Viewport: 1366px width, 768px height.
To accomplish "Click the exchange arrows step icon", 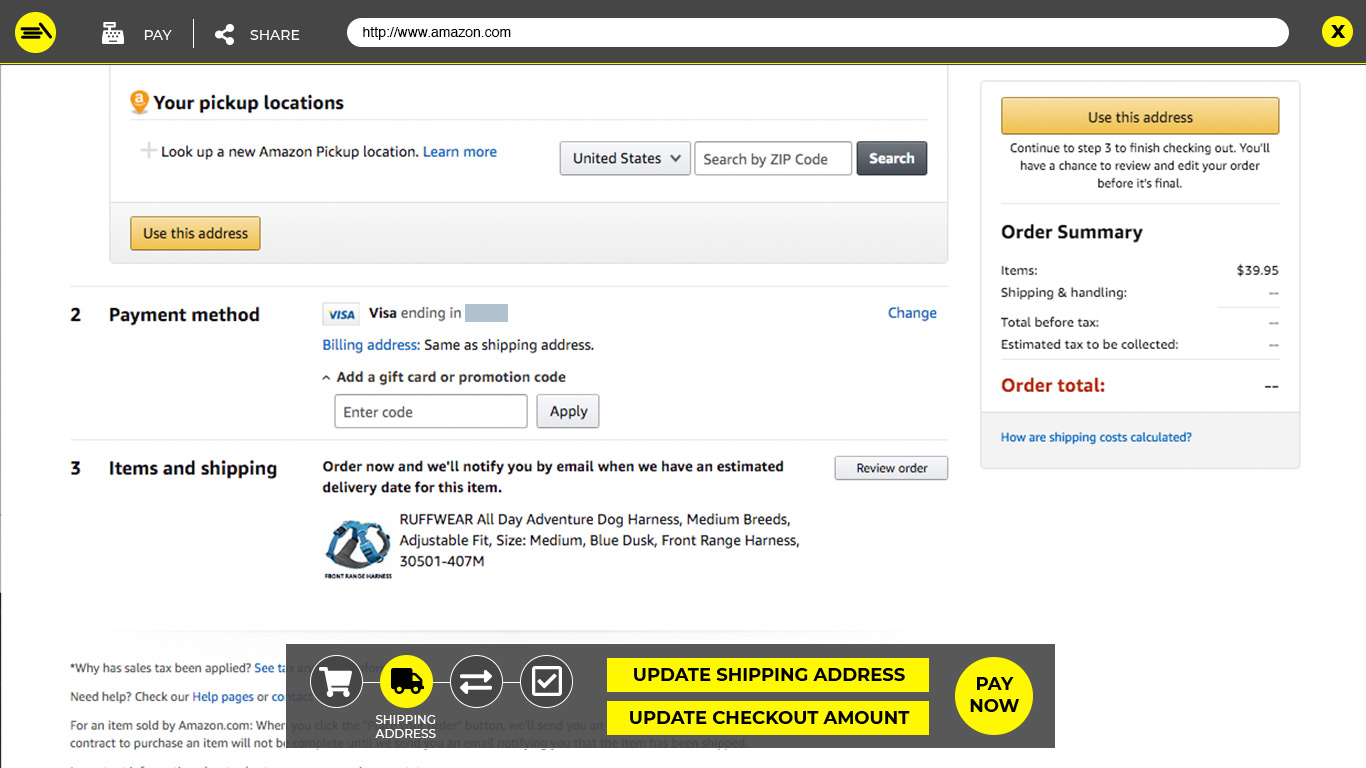I will [476, 682].
